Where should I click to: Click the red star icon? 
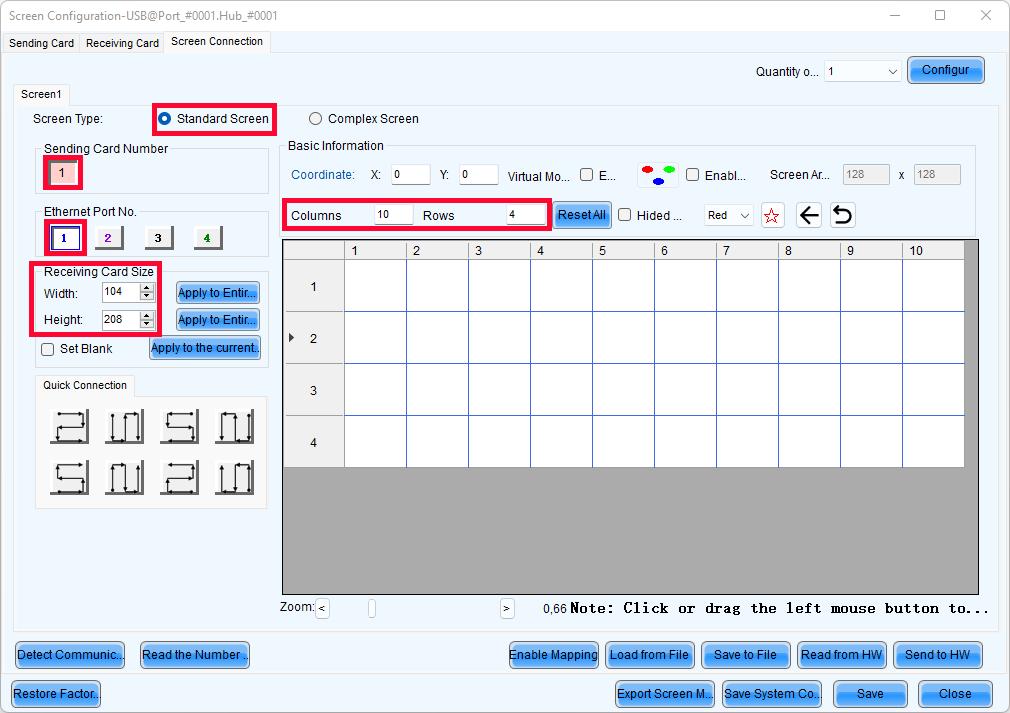pyautogui.click(x=772, y=215)
